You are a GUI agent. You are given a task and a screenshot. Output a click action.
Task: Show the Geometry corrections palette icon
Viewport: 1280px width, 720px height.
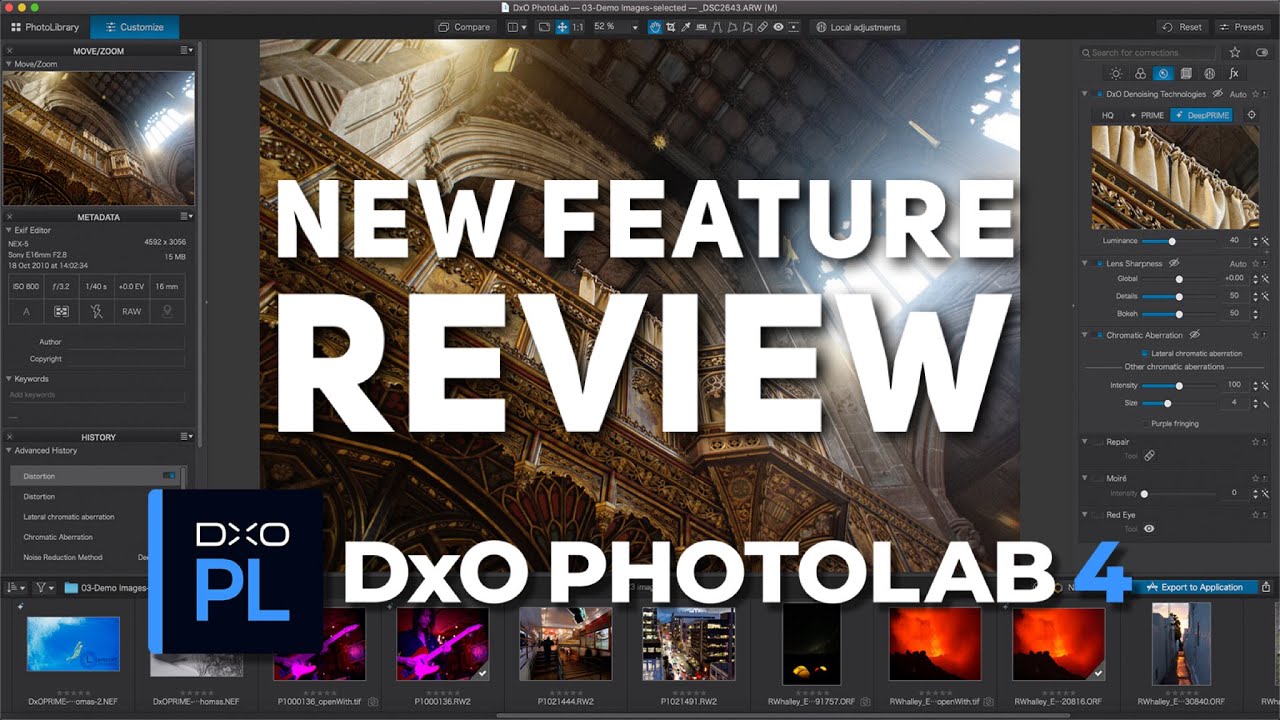click(1186, 73)
